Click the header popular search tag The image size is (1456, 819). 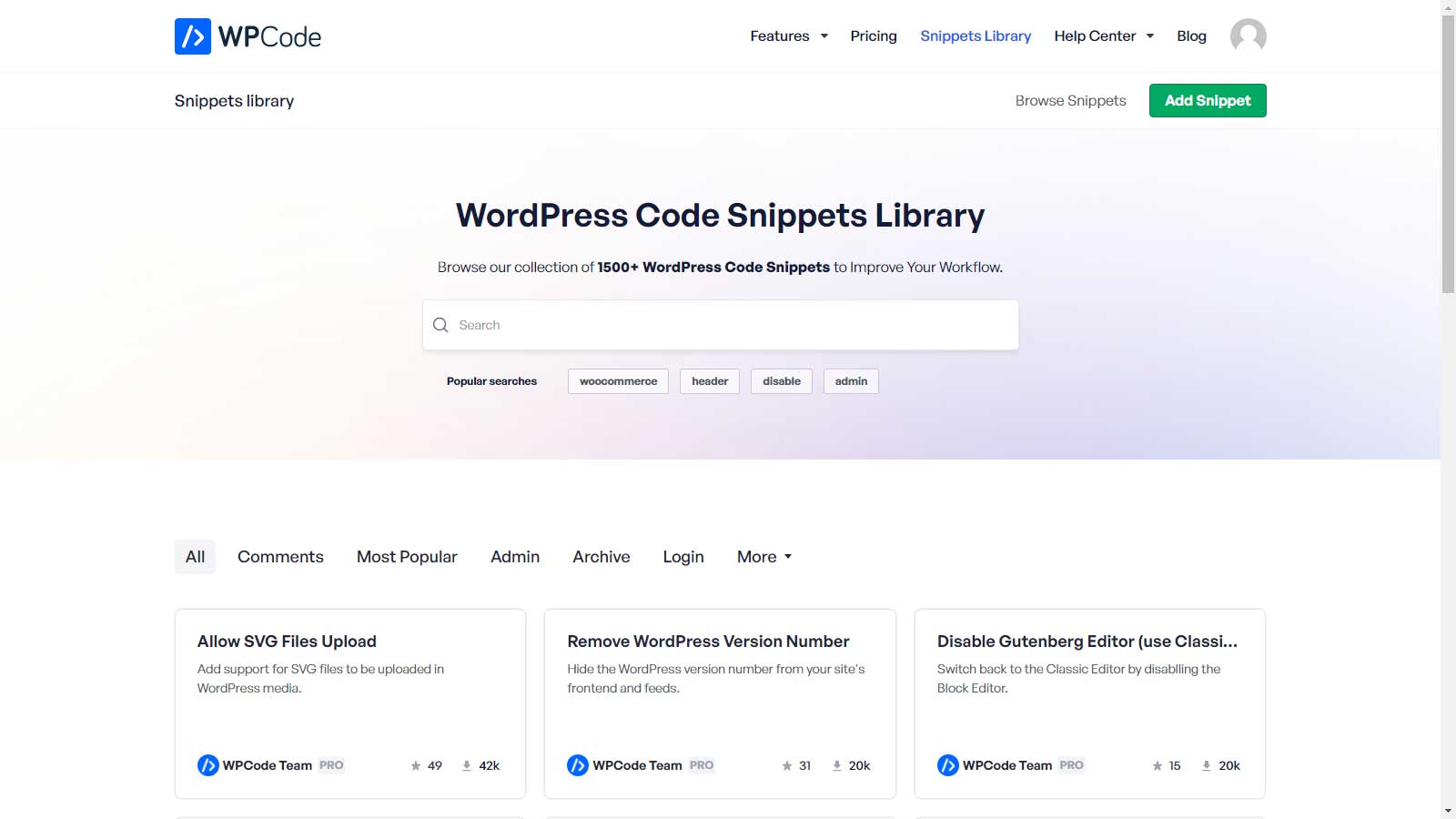coord(710,381)
